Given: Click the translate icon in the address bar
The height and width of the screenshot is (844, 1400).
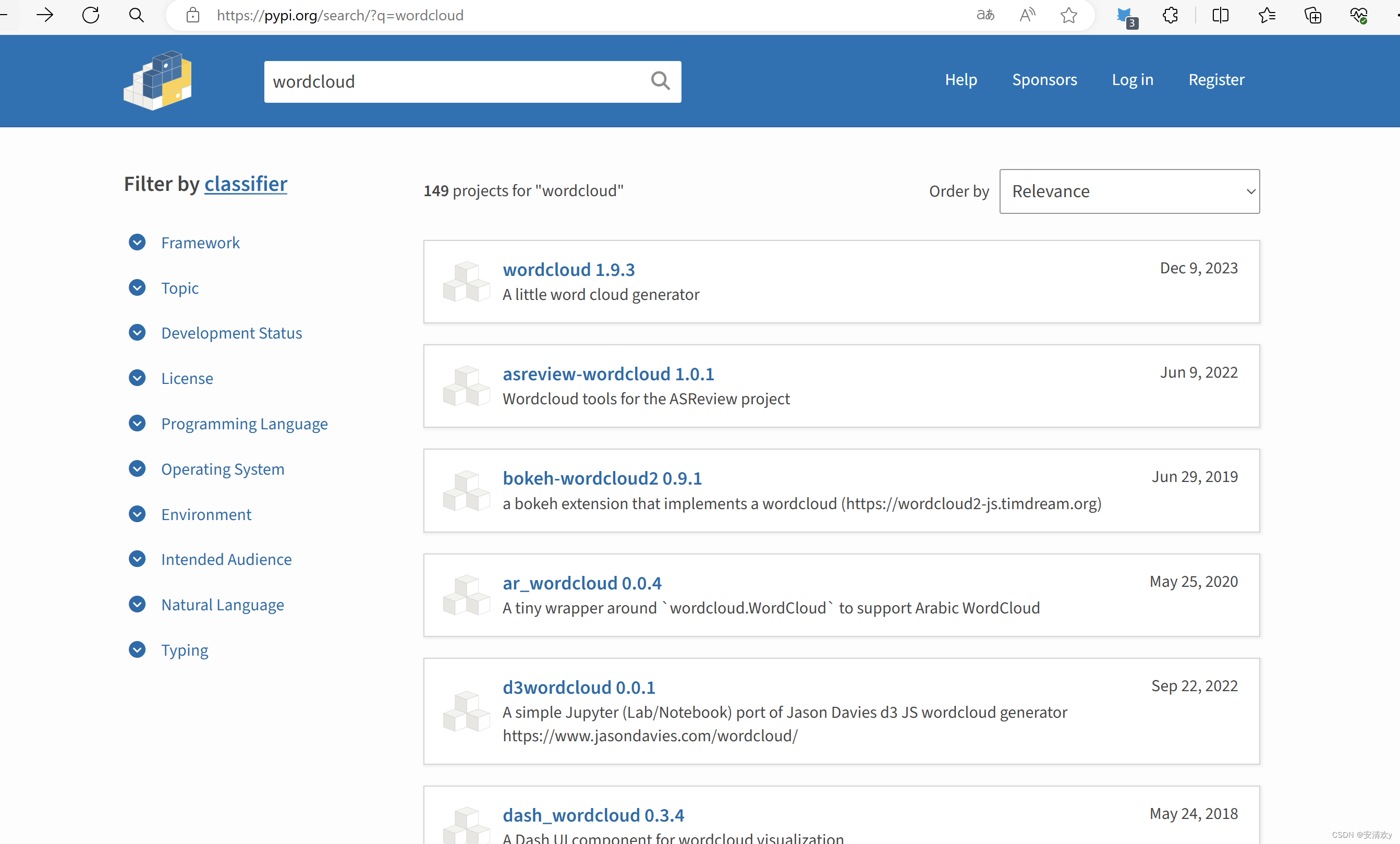Looking at the screenshot, I should pyautogui.click(x=985, y=15).
